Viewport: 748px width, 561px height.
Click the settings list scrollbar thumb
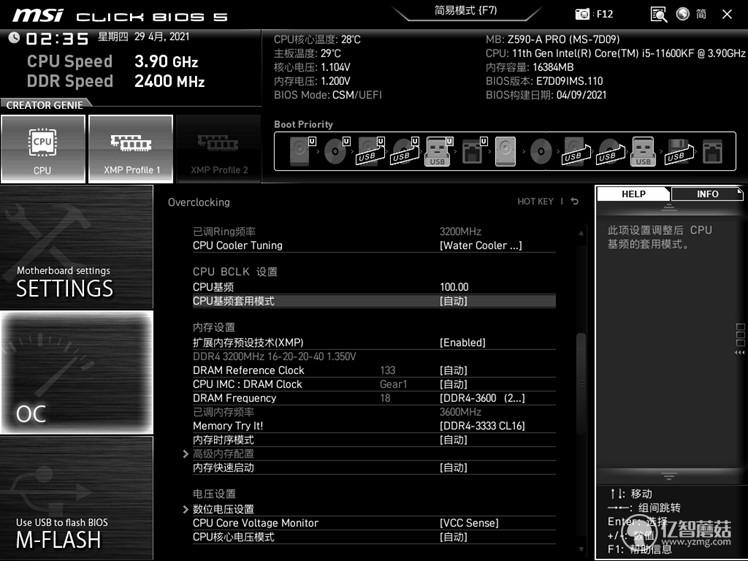581,384
